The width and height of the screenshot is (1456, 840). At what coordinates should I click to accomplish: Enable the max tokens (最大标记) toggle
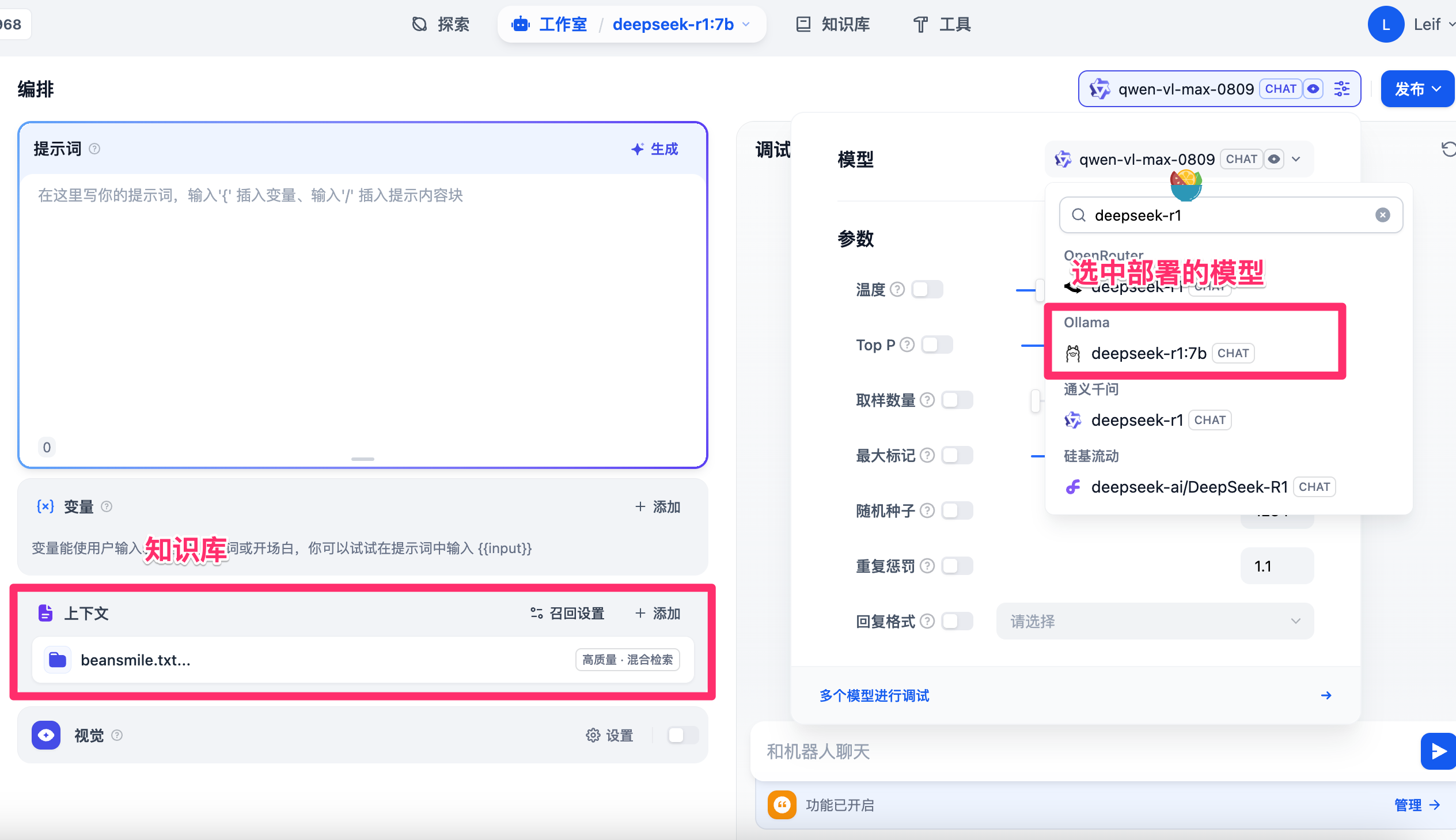(x=957, y=455)
